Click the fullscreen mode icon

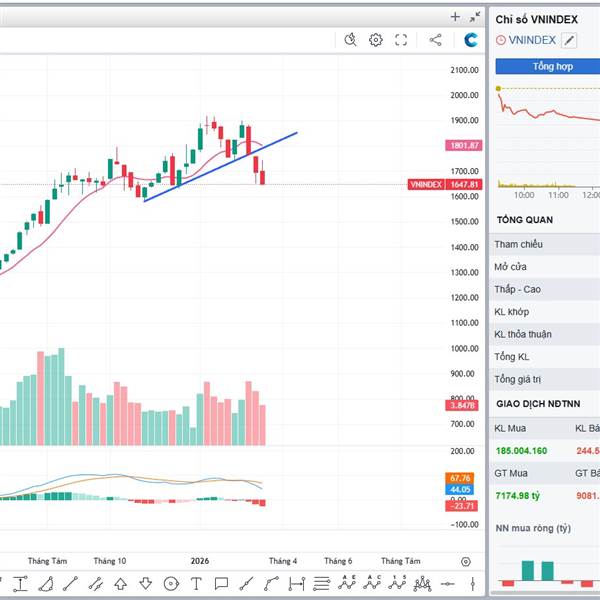point(402,40)
